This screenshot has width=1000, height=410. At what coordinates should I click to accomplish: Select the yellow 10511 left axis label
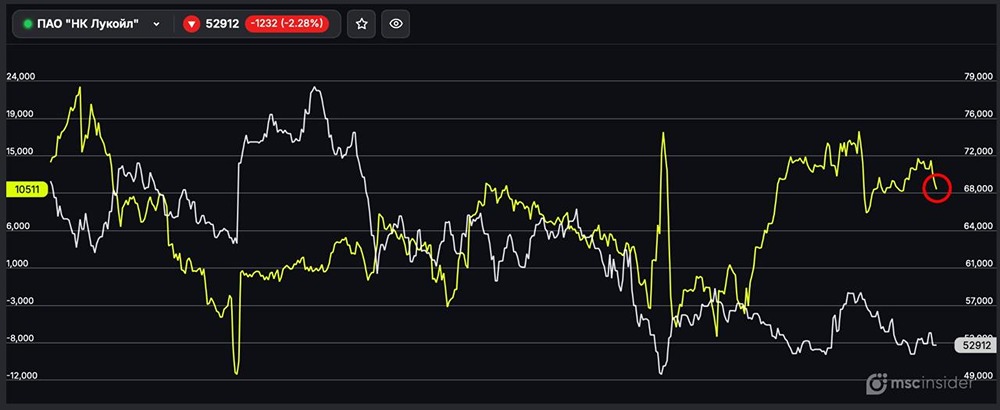point(27,189)
